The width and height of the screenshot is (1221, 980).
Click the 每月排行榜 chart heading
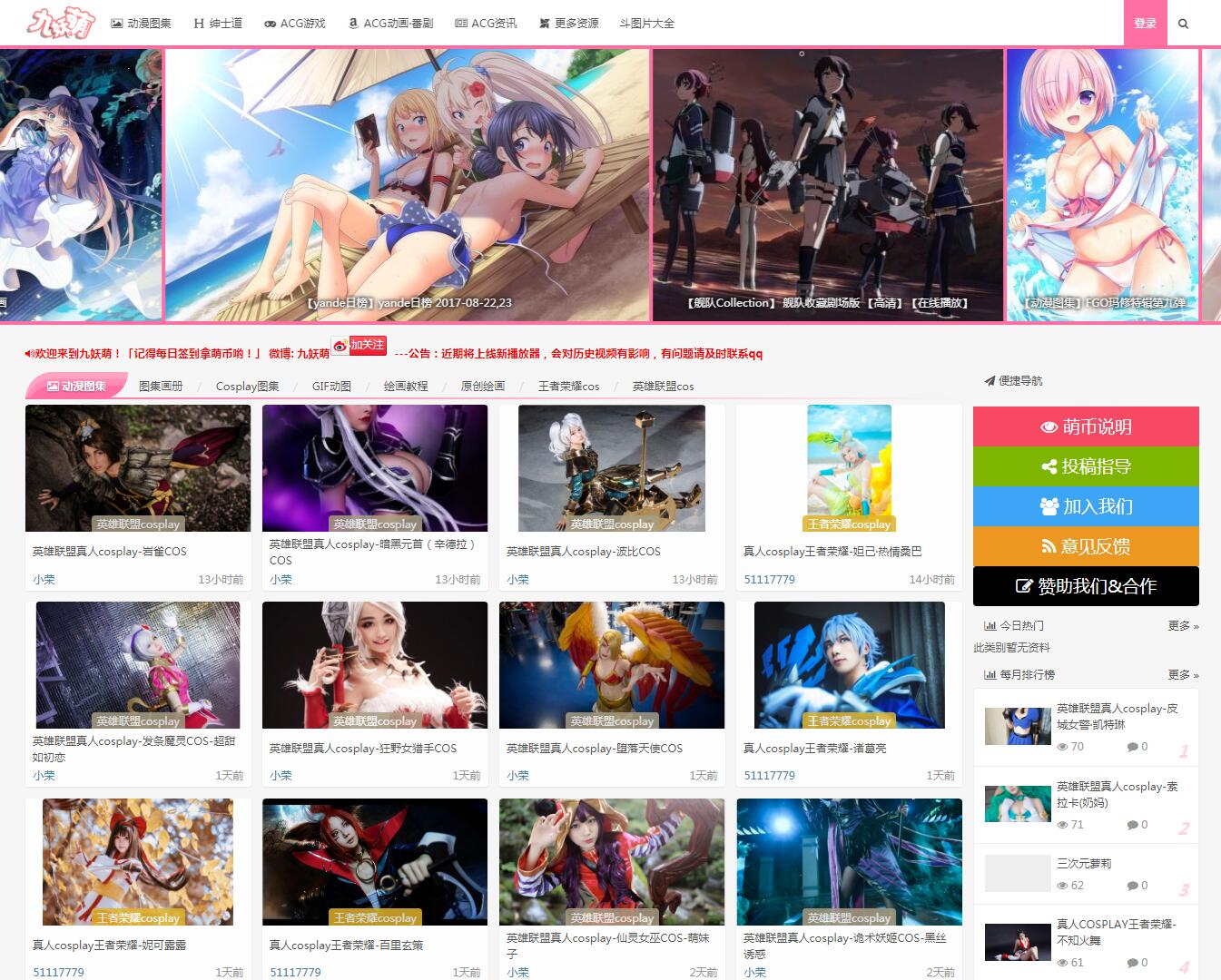pos(1019,675)
